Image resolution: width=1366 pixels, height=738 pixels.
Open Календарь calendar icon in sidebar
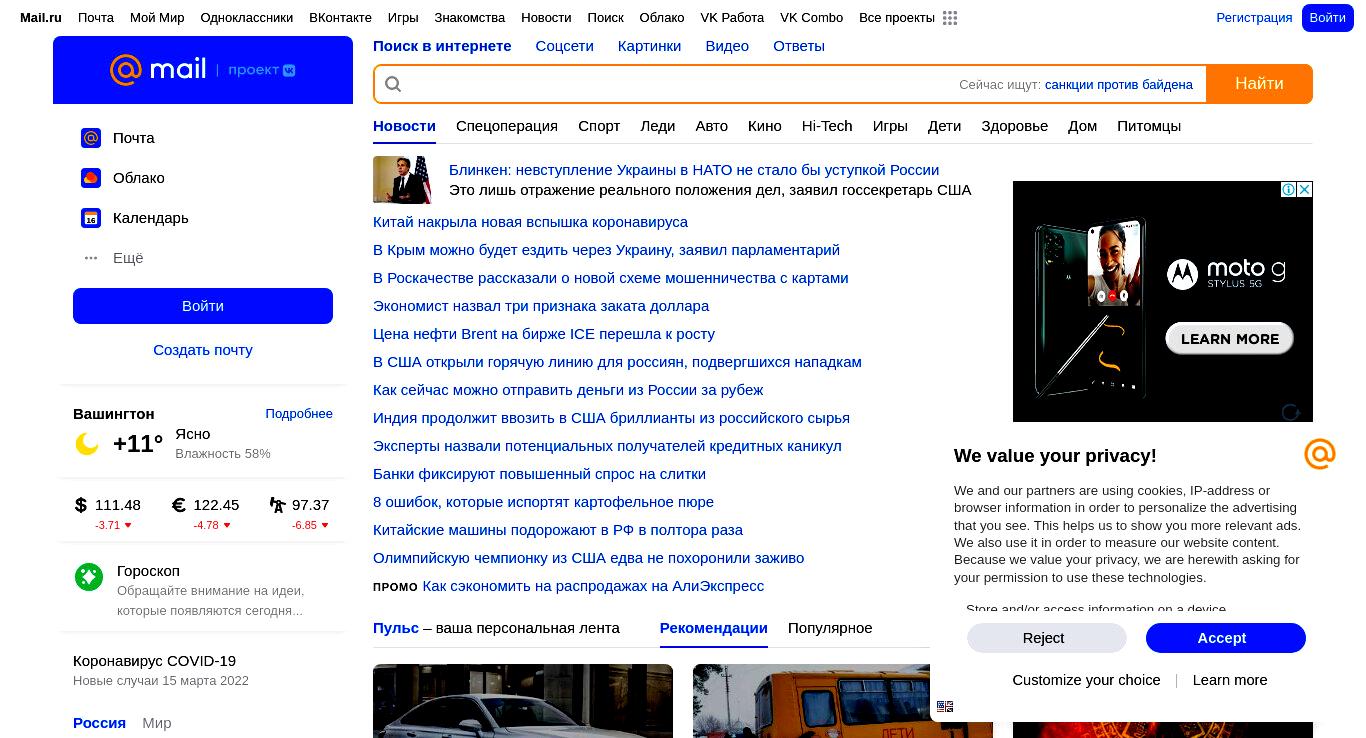tap(91, 218)
